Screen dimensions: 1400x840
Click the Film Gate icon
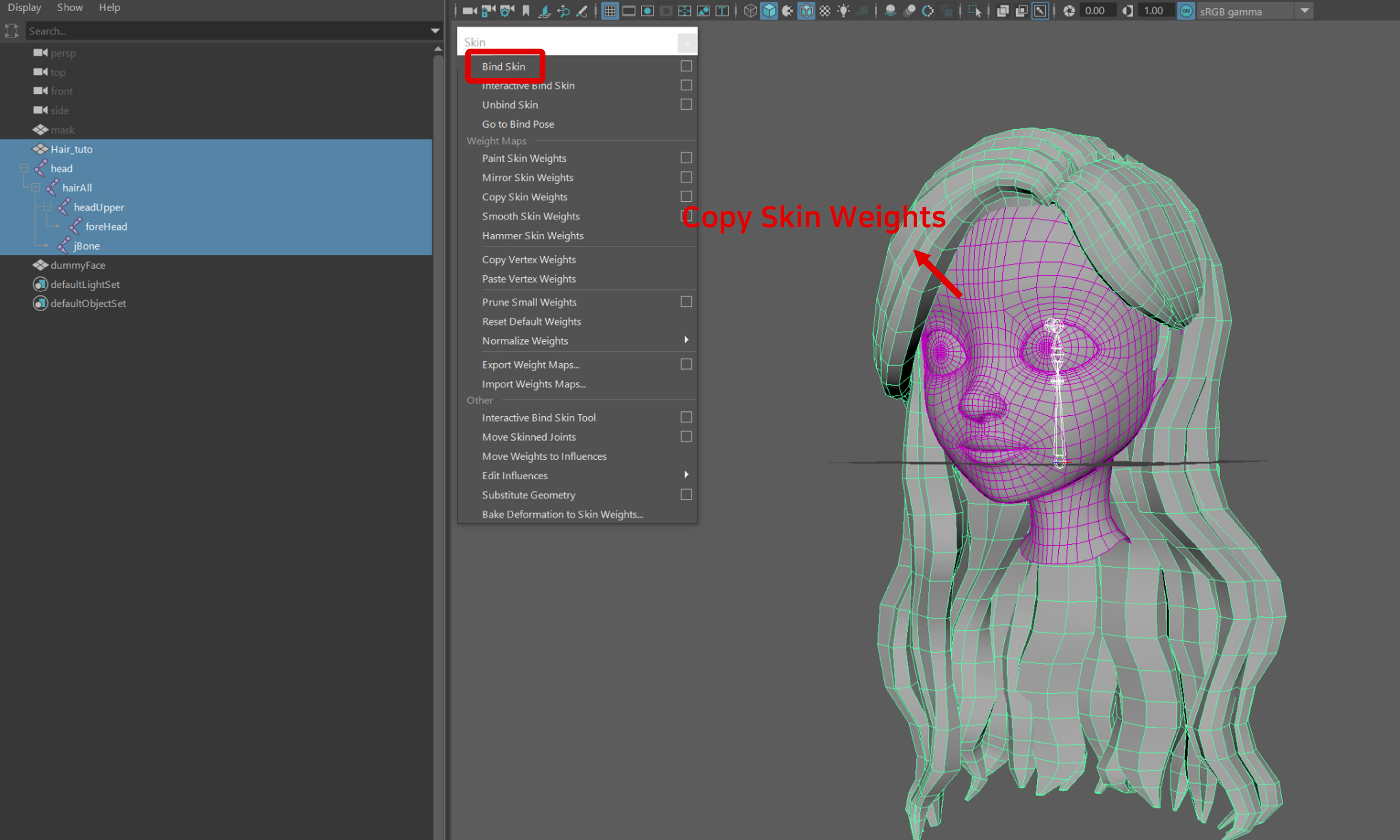tap(628, 11)
